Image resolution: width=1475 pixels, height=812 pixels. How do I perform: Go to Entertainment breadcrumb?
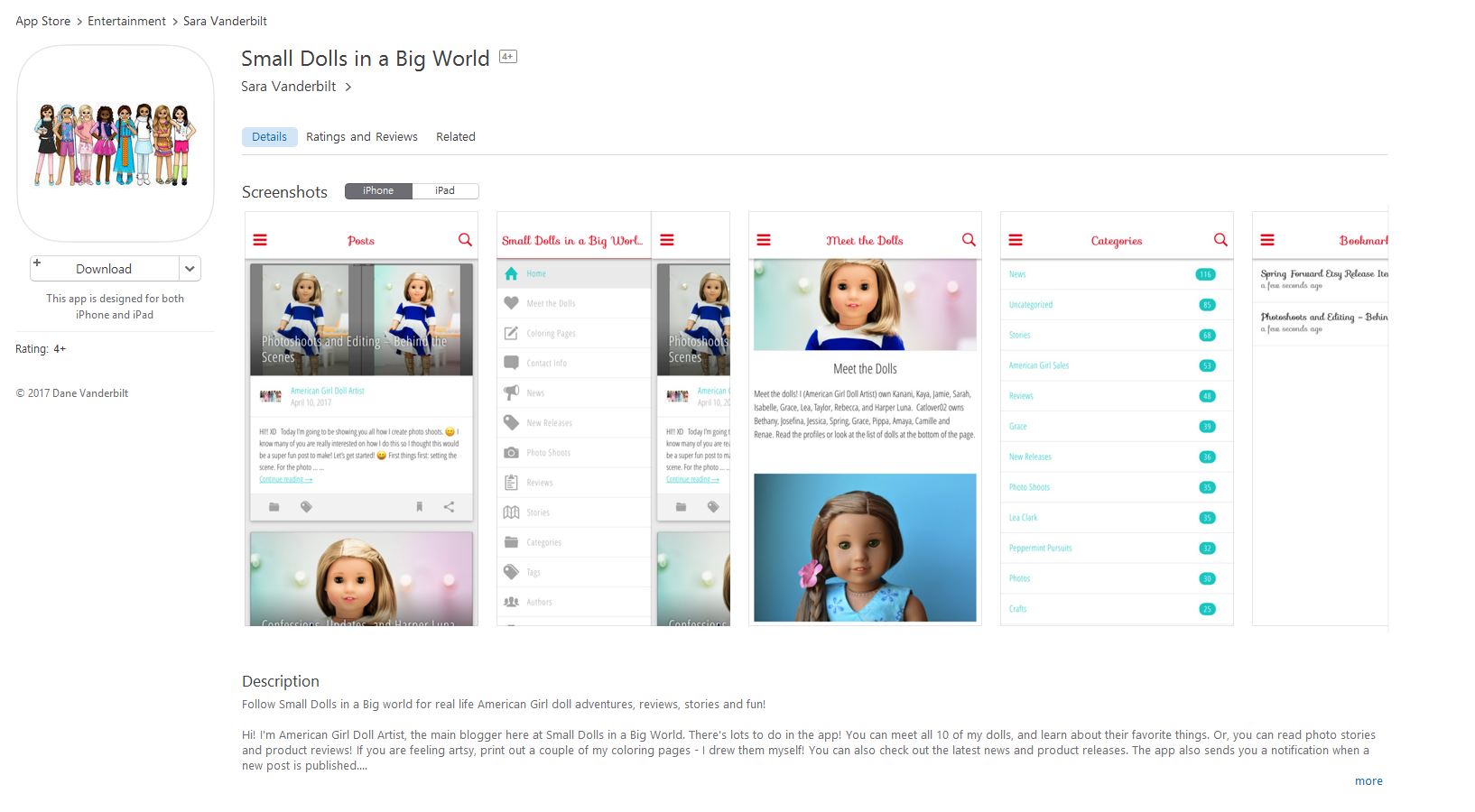[x=126, y=21]
